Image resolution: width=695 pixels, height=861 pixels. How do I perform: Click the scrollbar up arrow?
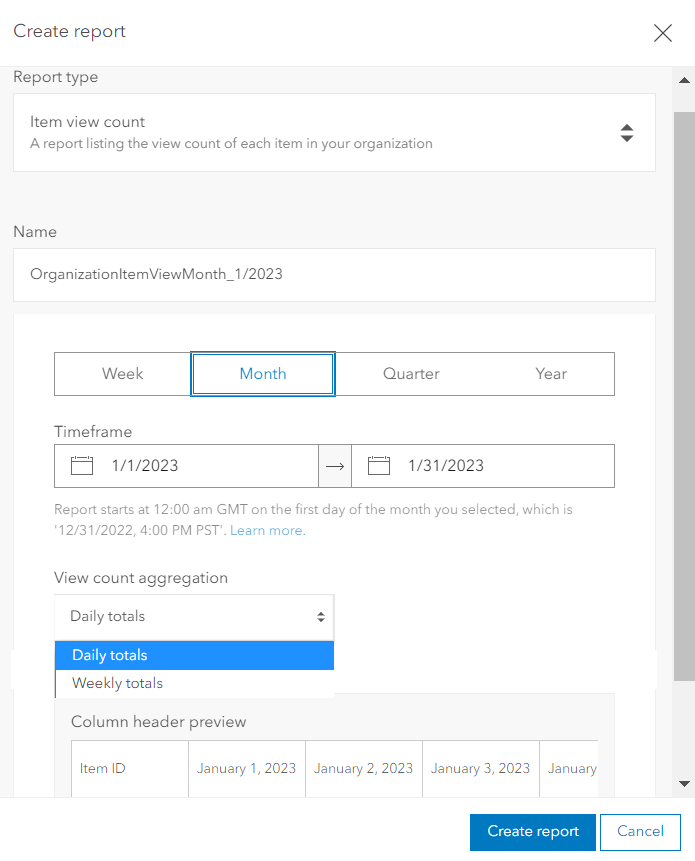pyautogui.click(x=684, y=80)
